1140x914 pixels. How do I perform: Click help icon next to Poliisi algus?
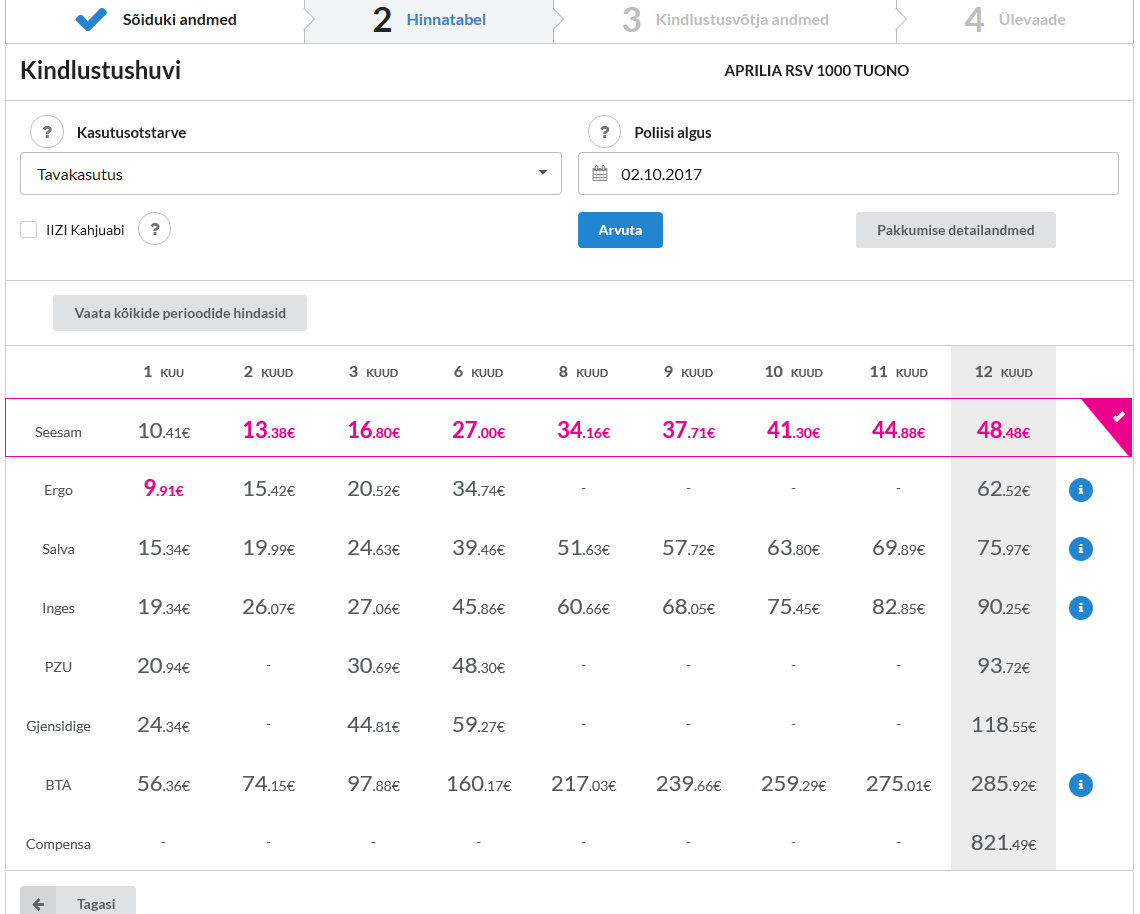pos(604,132)
